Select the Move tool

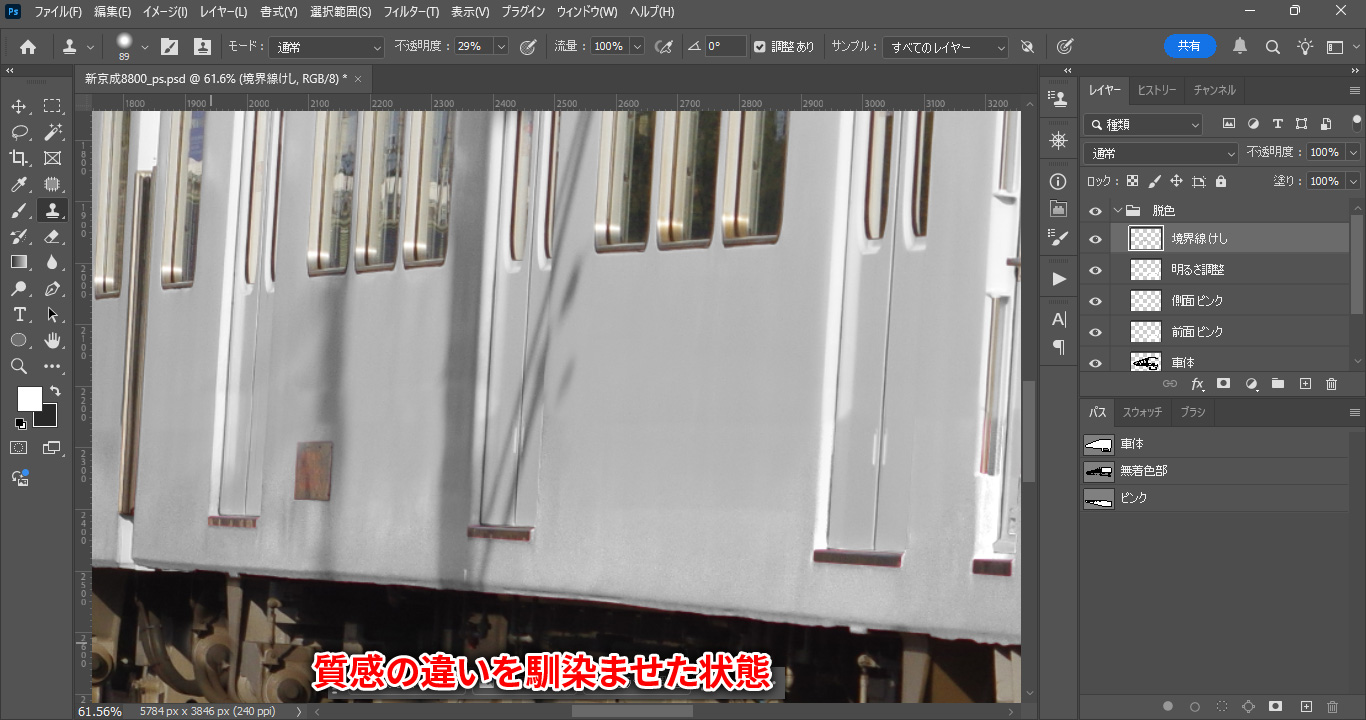coord(19,106)
